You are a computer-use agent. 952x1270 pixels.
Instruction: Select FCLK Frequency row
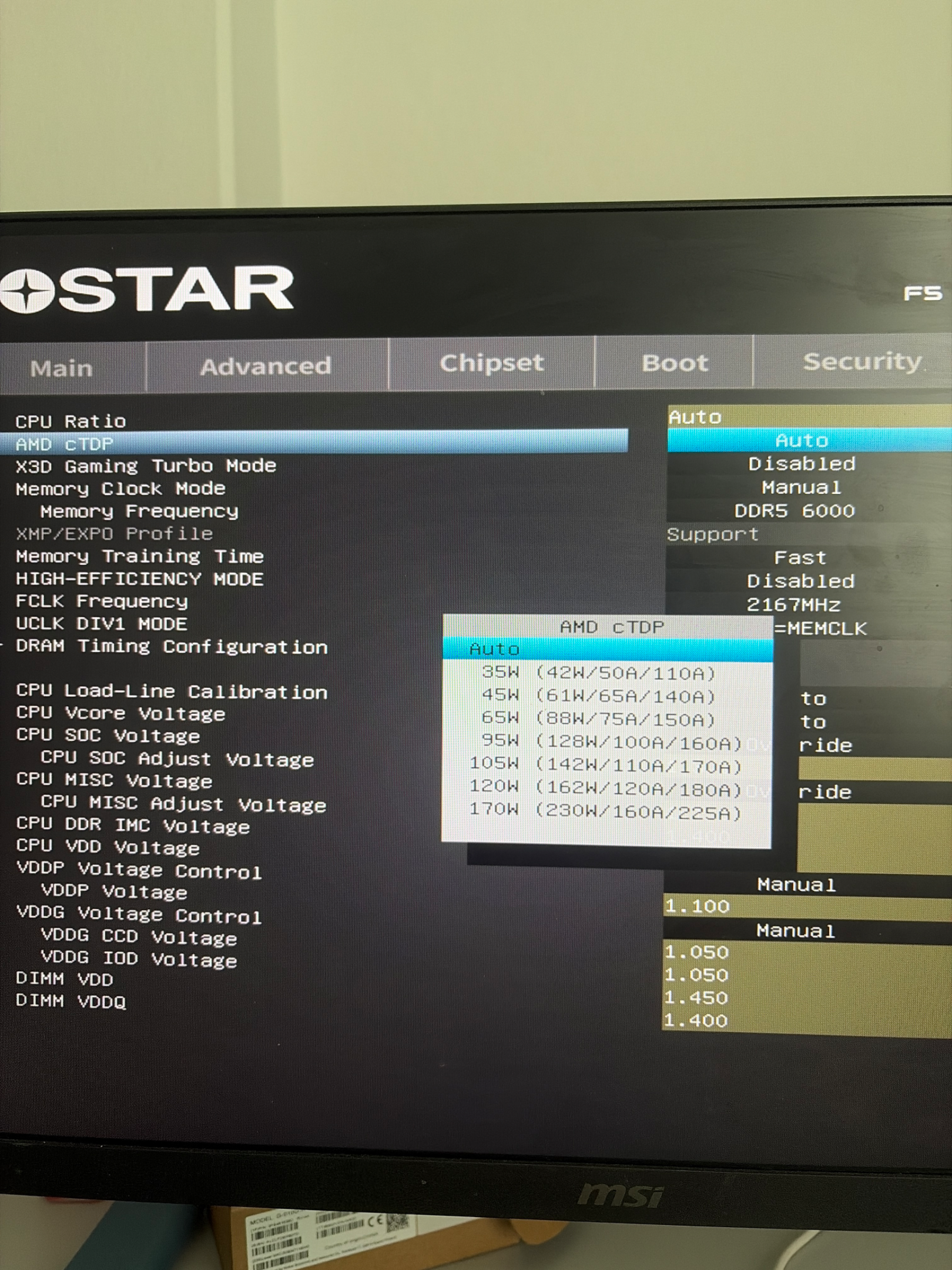coord(102,601)
